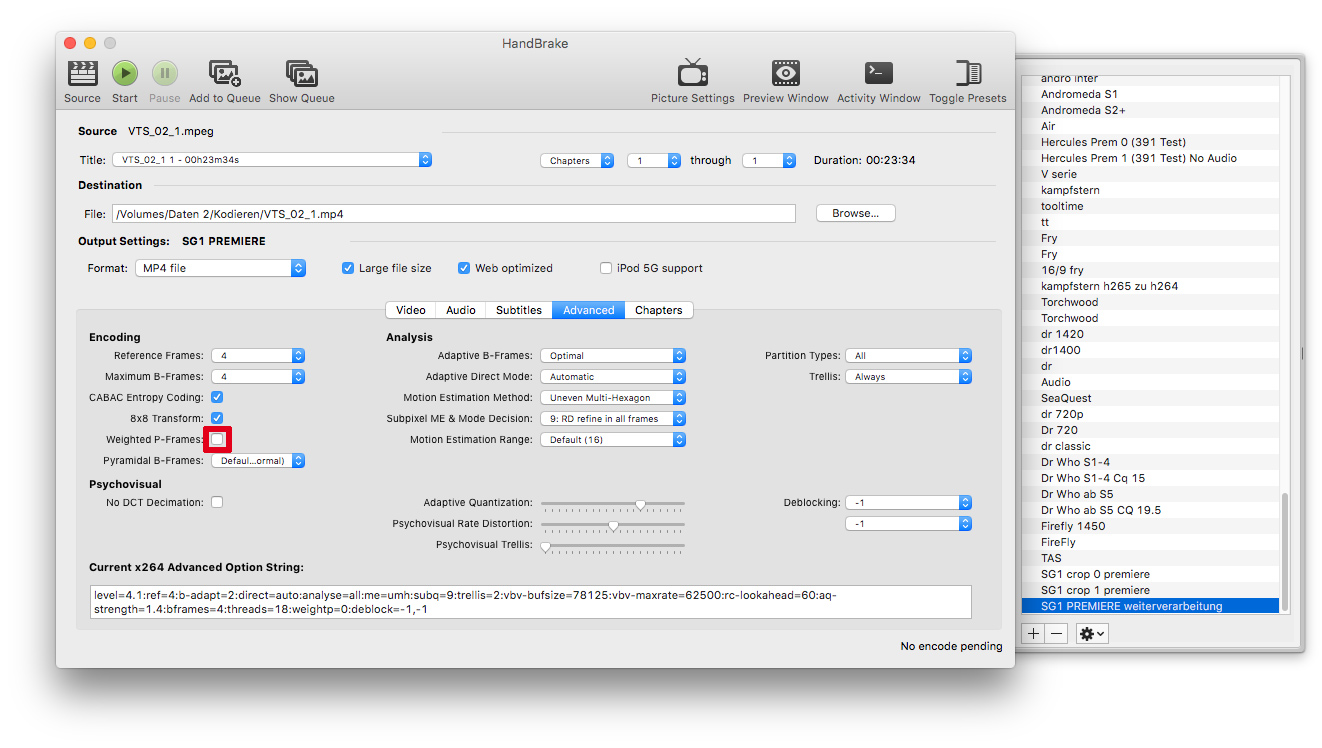Click the Pause encoding icon
Viewport: 1322px width, 748px height.
[x=165, y=74]
